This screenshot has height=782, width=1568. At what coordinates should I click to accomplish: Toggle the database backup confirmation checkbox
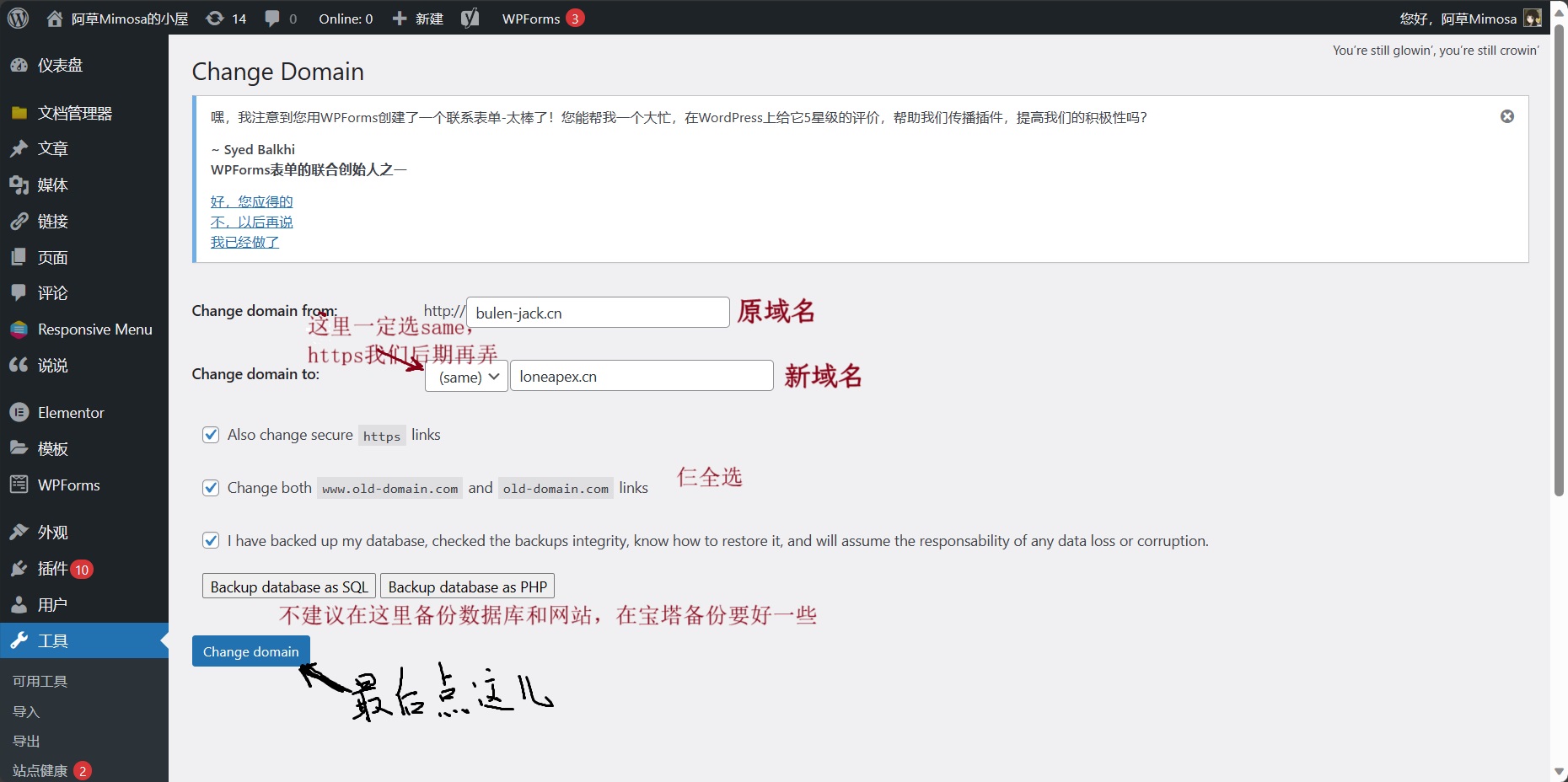[211, 541]
